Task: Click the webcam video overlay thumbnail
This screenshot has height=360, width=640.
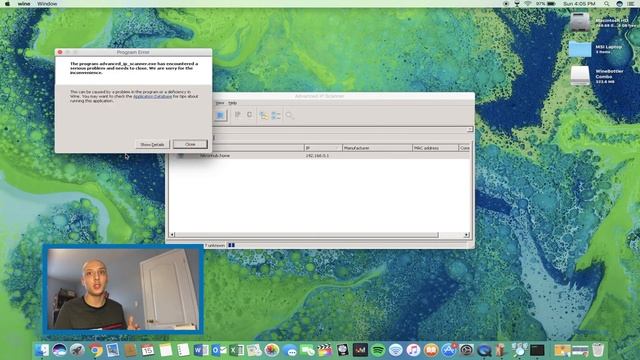Action: tap(123, 289)
